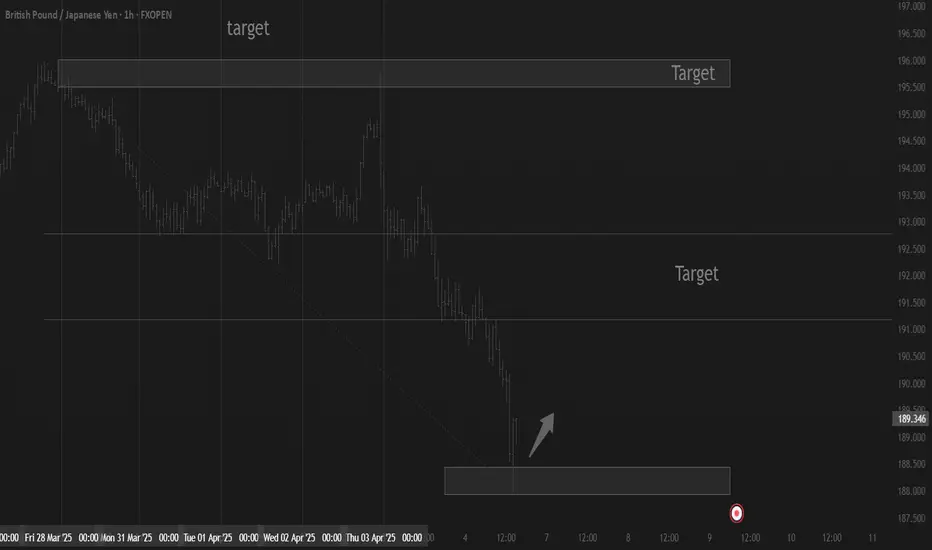The width and height of the screenshot is (932, 550).
Task: Select the horizontal line near 193.000
Action: pyautogui.click(x=468, y=234)
